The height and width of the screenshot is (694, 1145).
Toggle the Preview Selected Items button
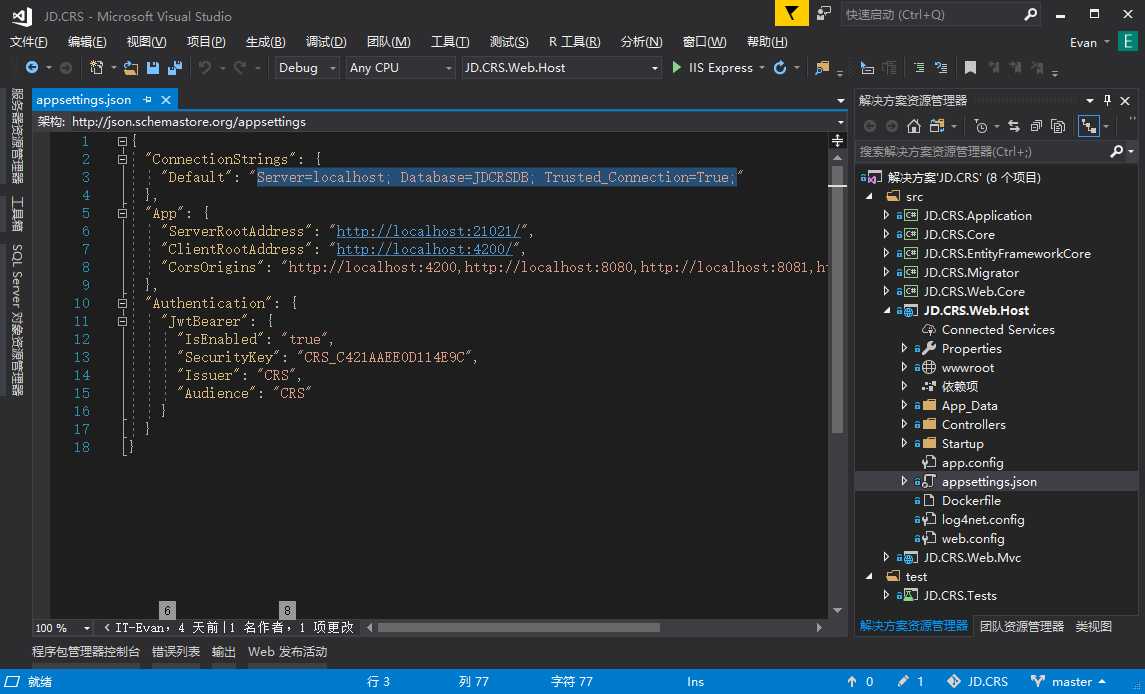point(1089,126)
